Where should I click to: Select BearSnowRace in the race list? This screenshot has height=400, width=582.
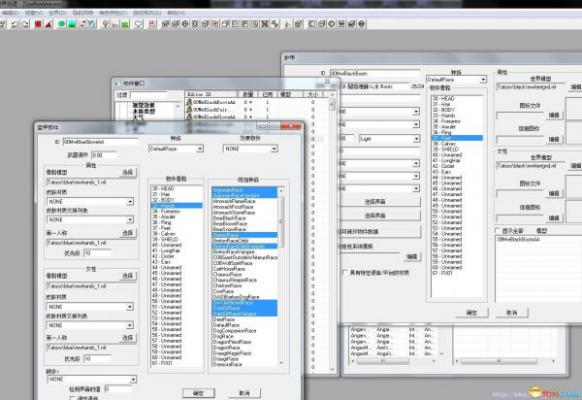(x=244, y=229)
